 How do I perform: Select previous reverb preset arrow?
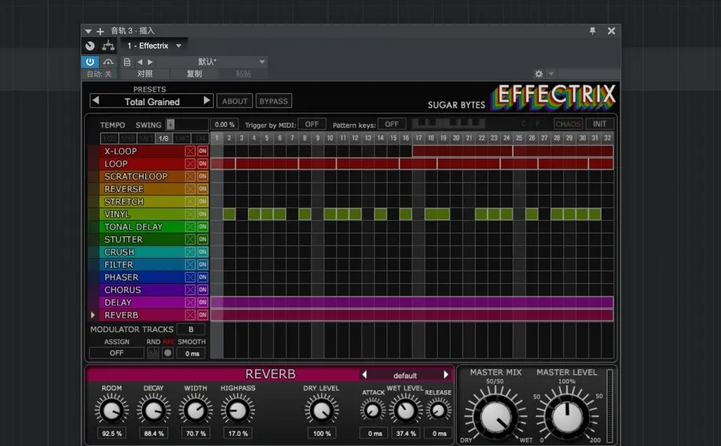tap(364, 375)
